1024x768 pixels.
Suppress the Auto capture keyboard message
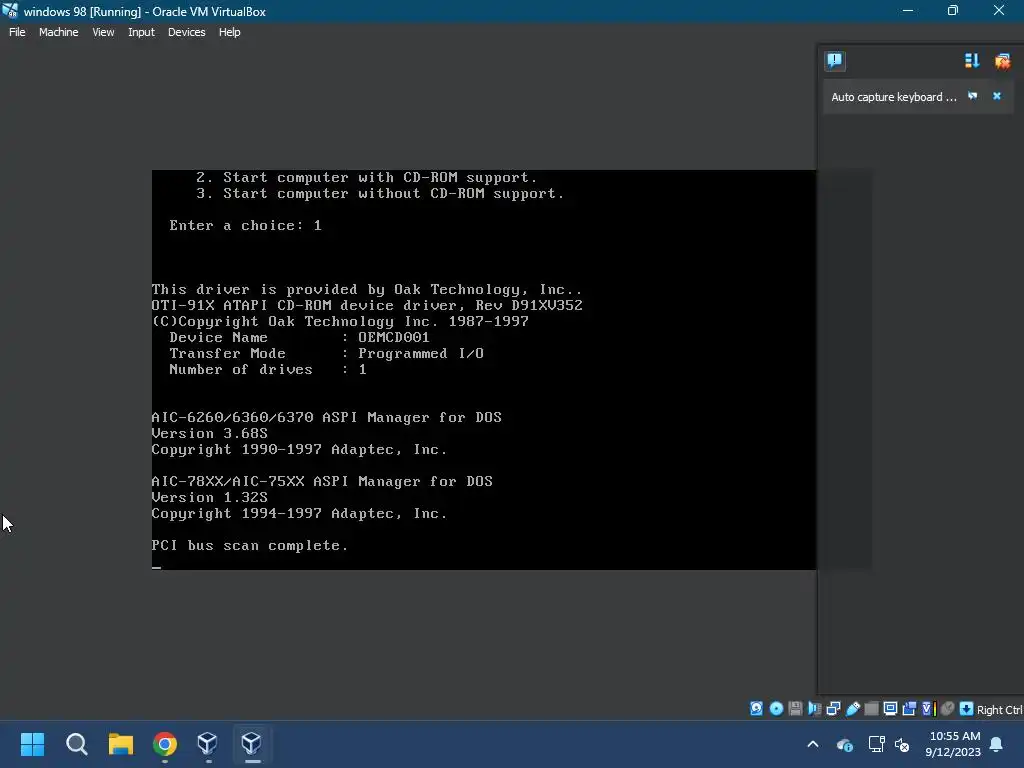pos(973,96)
